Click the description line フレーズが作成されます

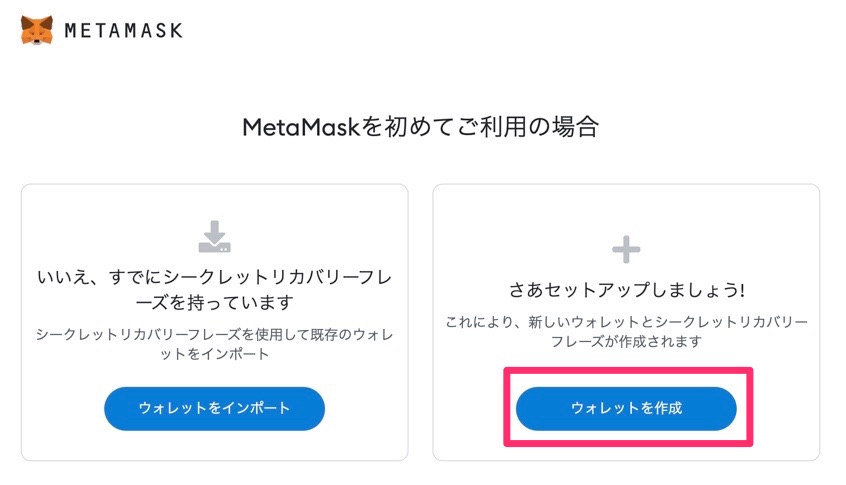pos(626,341)
